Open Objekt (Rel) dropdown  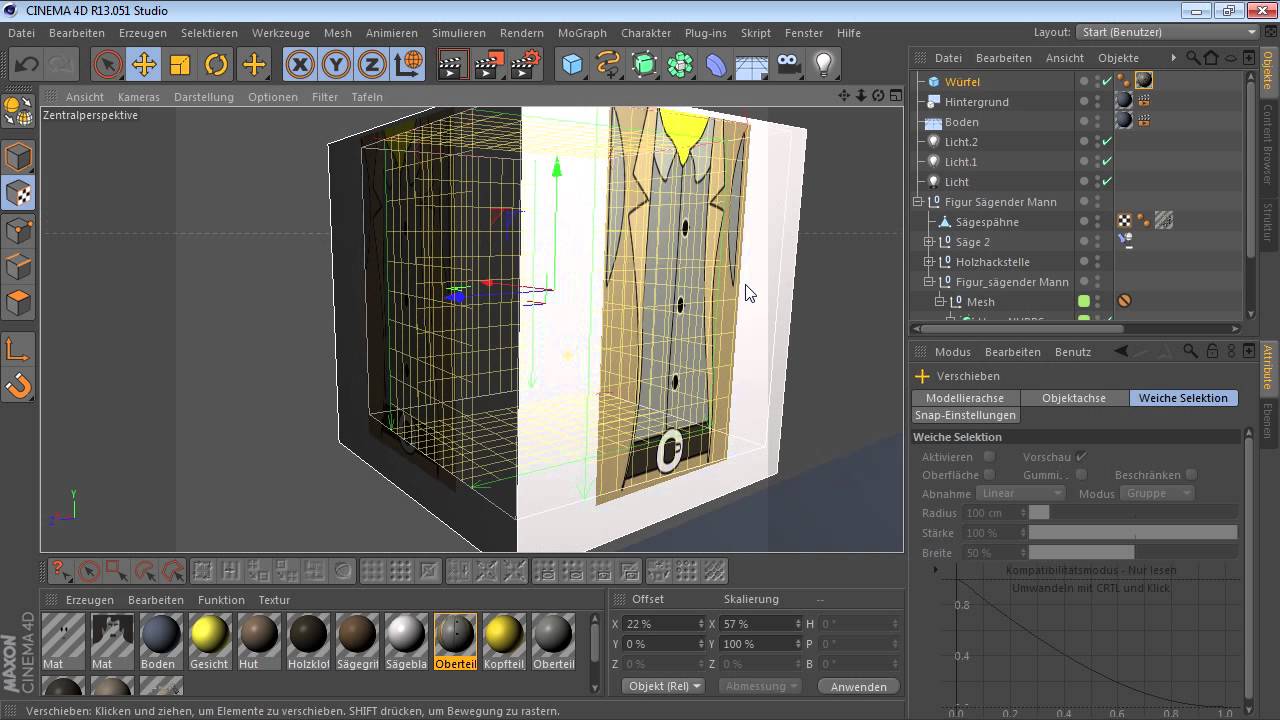[664, 686]
